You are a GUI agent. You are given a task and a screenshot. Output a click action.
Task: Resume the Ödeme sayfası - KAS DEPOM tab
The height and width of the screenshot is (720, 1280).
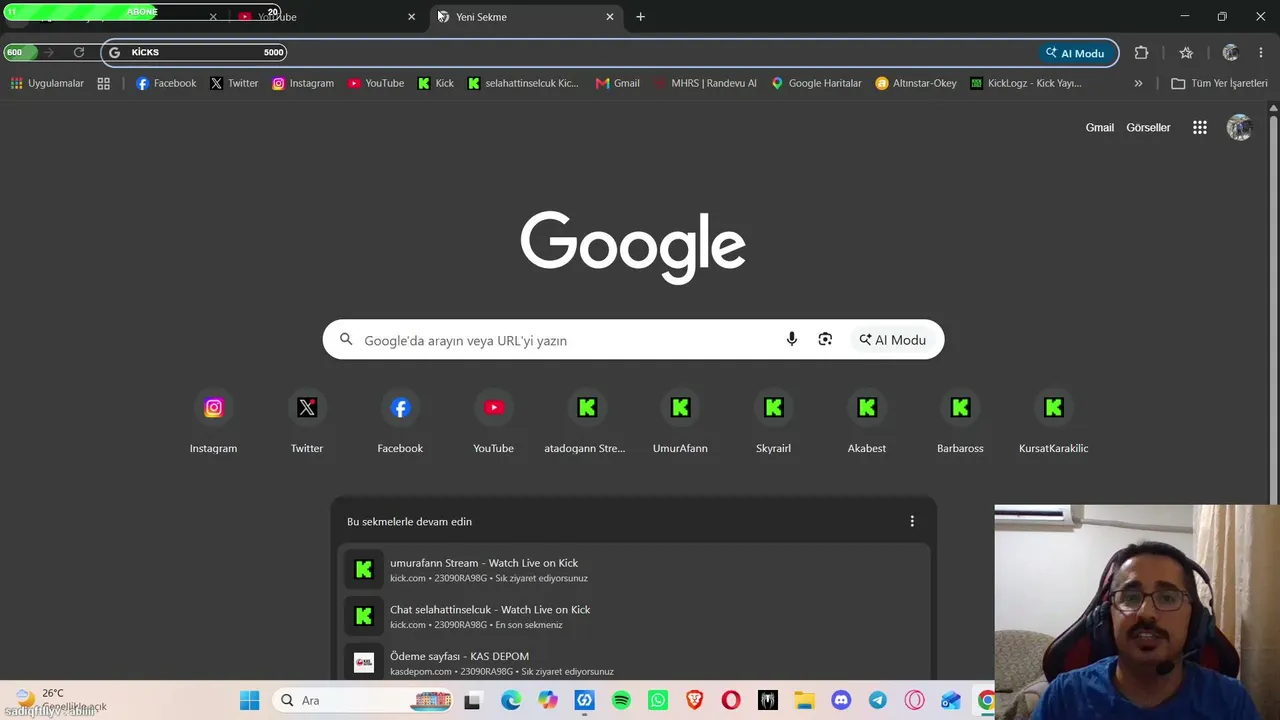[634, 662]
